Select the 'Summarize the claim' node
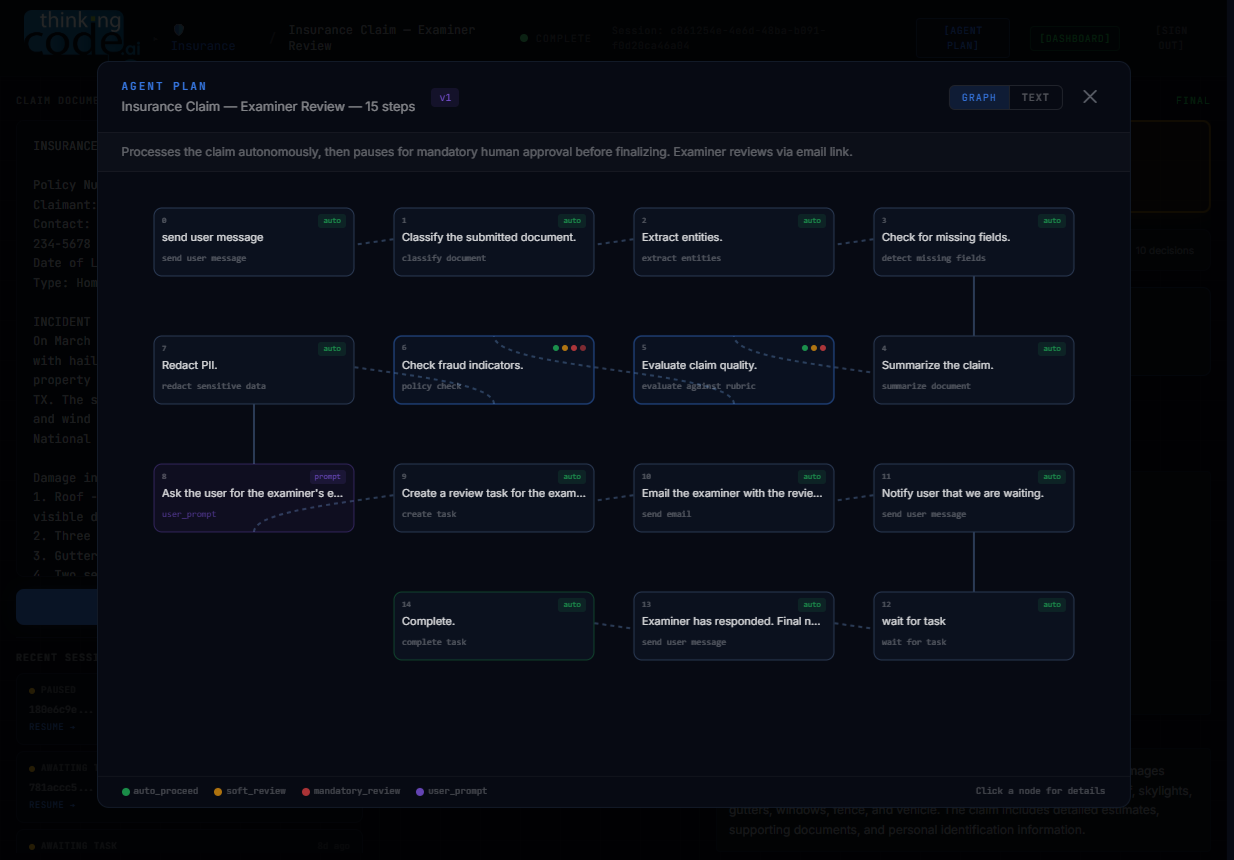Image resolution: width=1234 pixels, height=860 pixels. coord(974,370)
